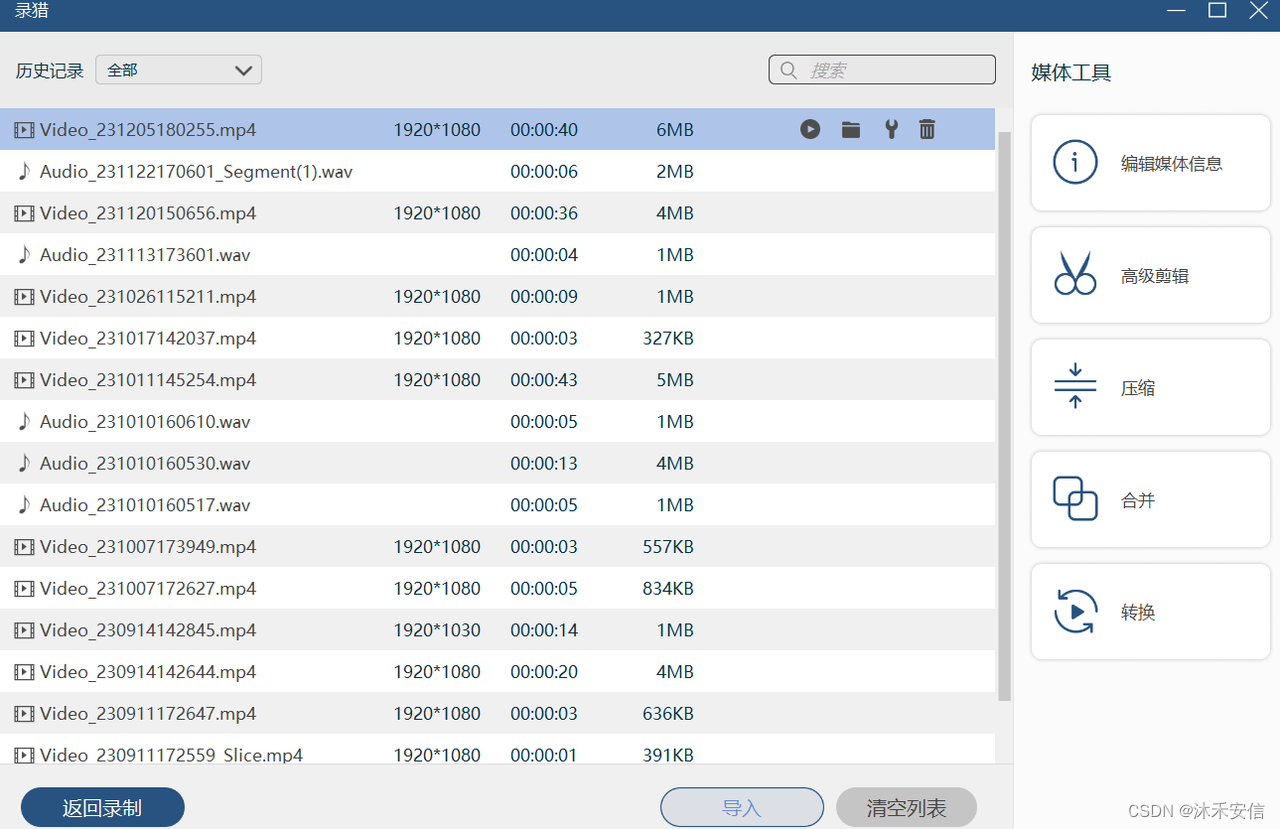Open the 编辑媒体信息 media tool
1280x829 pixels.
(x=1150, y=163)
